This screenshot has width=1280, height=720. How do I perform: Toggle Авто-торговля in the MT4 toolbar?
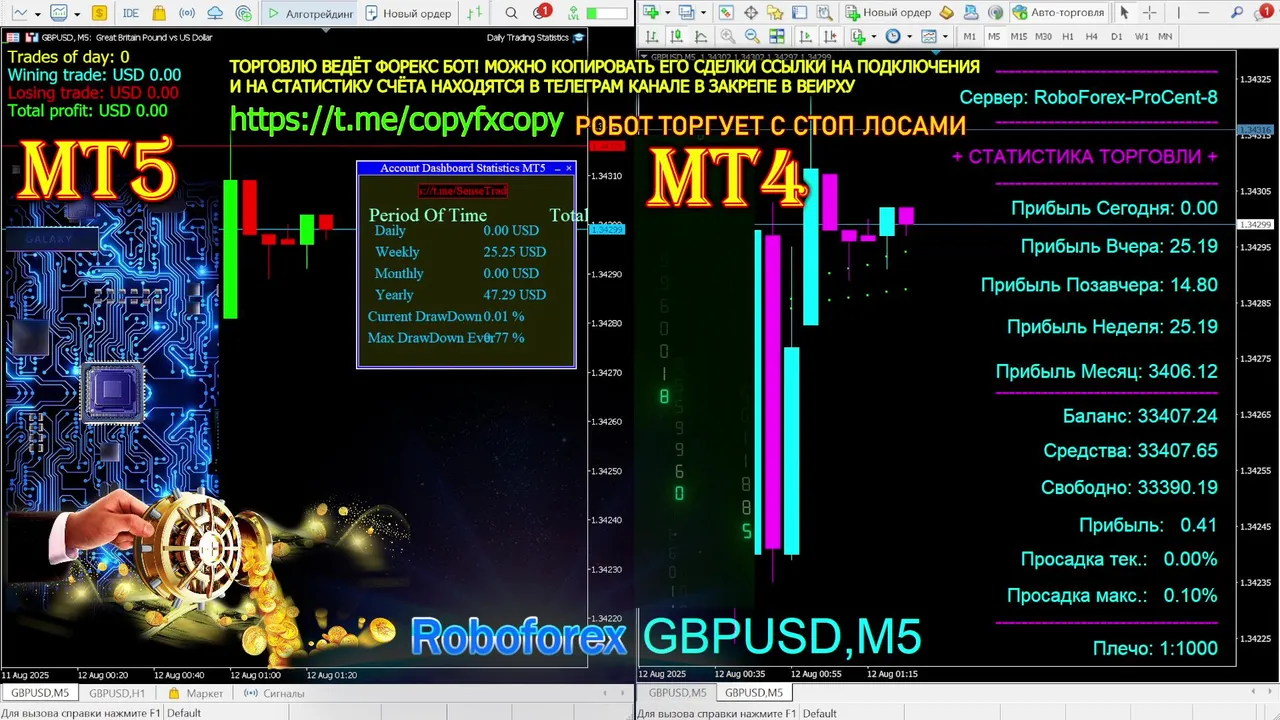[1060, 13]
